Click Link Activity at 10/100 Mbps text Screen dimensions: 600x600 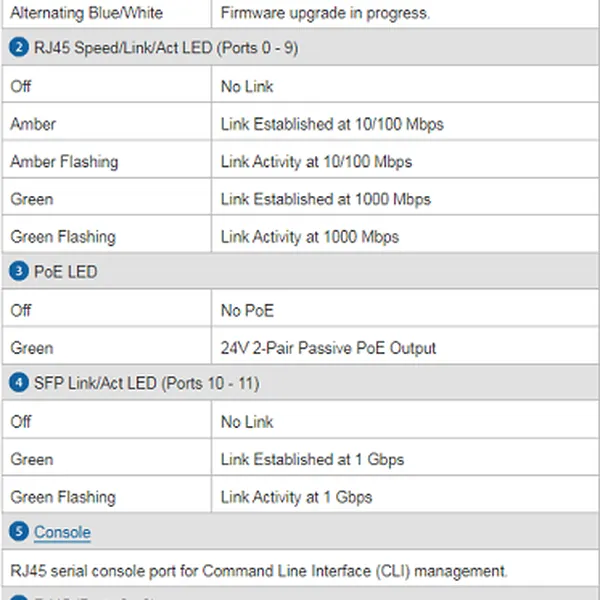pos(316,162)
